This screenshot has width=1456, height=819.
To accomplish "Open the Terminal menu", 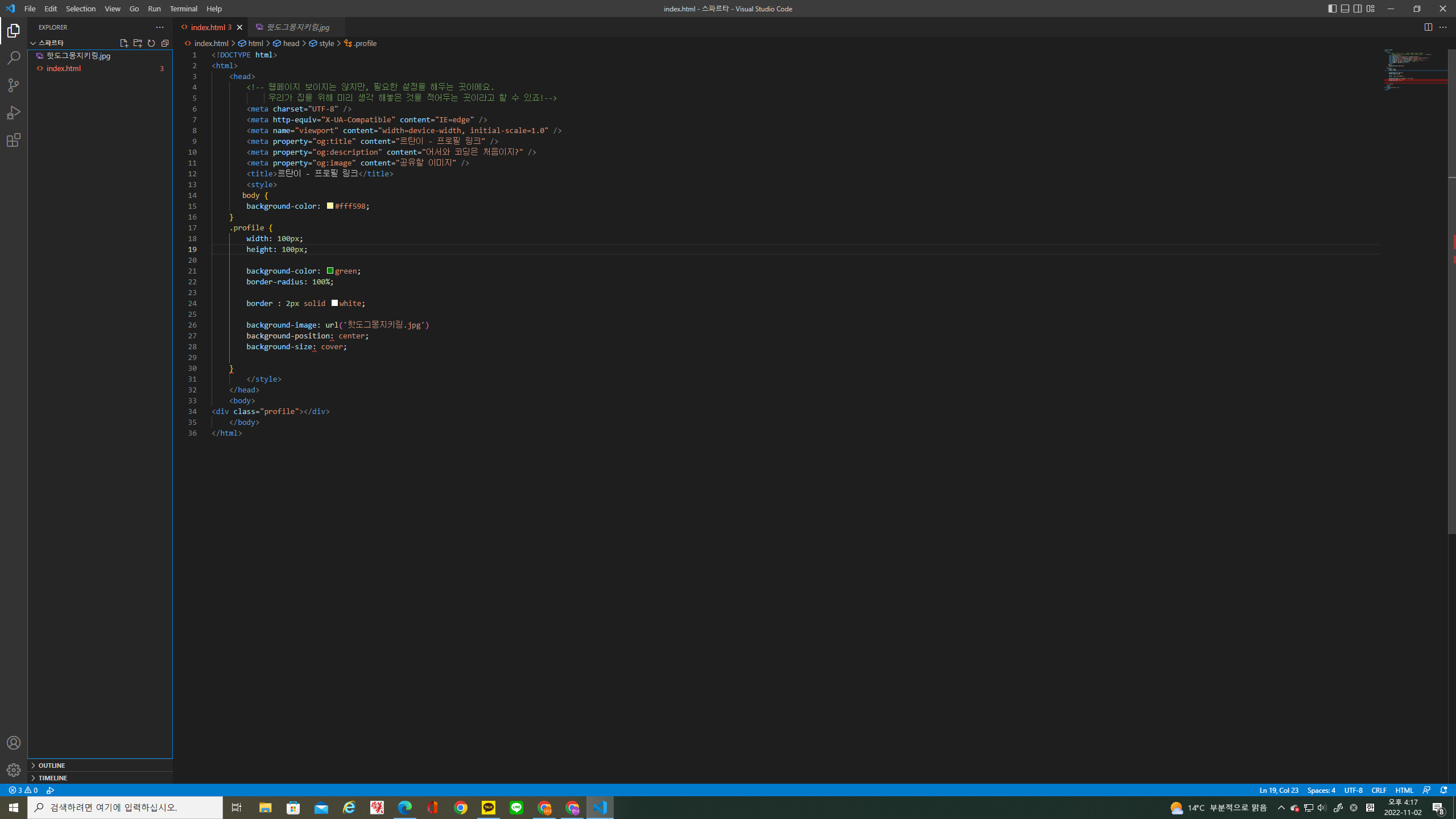I will pyautogui.click(x=183, y=9).
